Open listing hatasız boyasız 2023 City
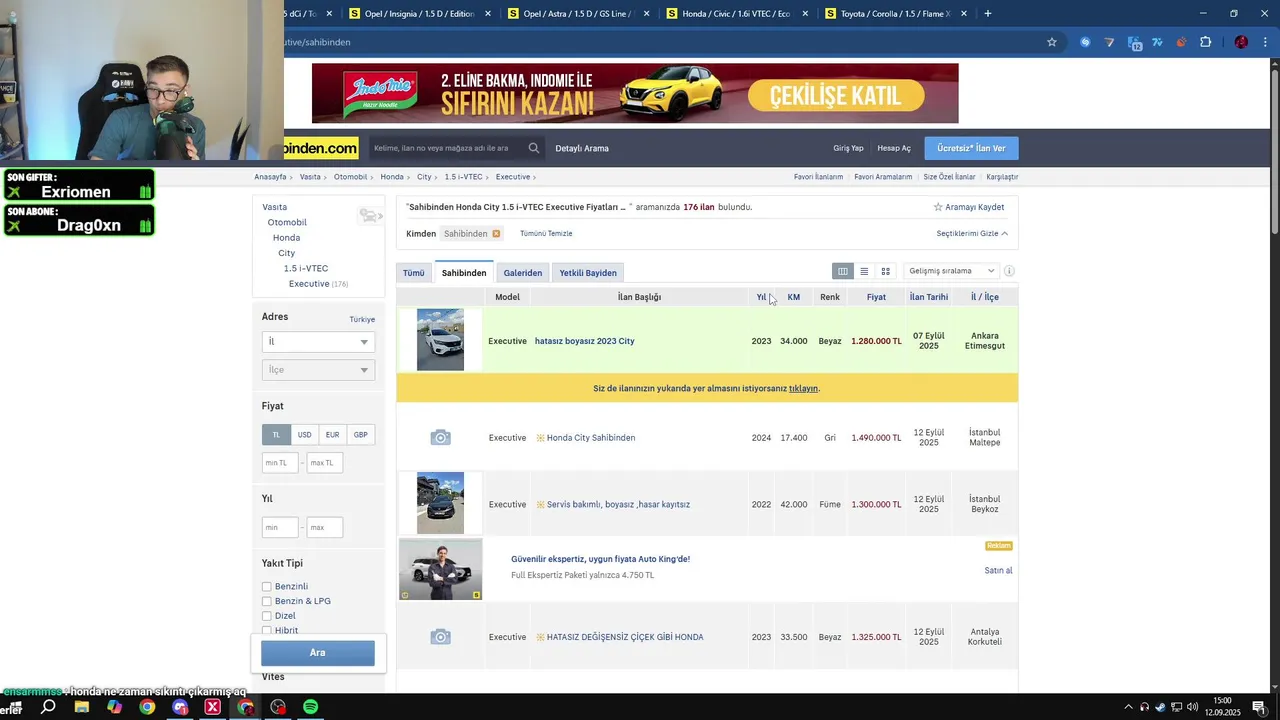Image resolution: width=1280 pixels, height=720 pixels. coord(585,341)
